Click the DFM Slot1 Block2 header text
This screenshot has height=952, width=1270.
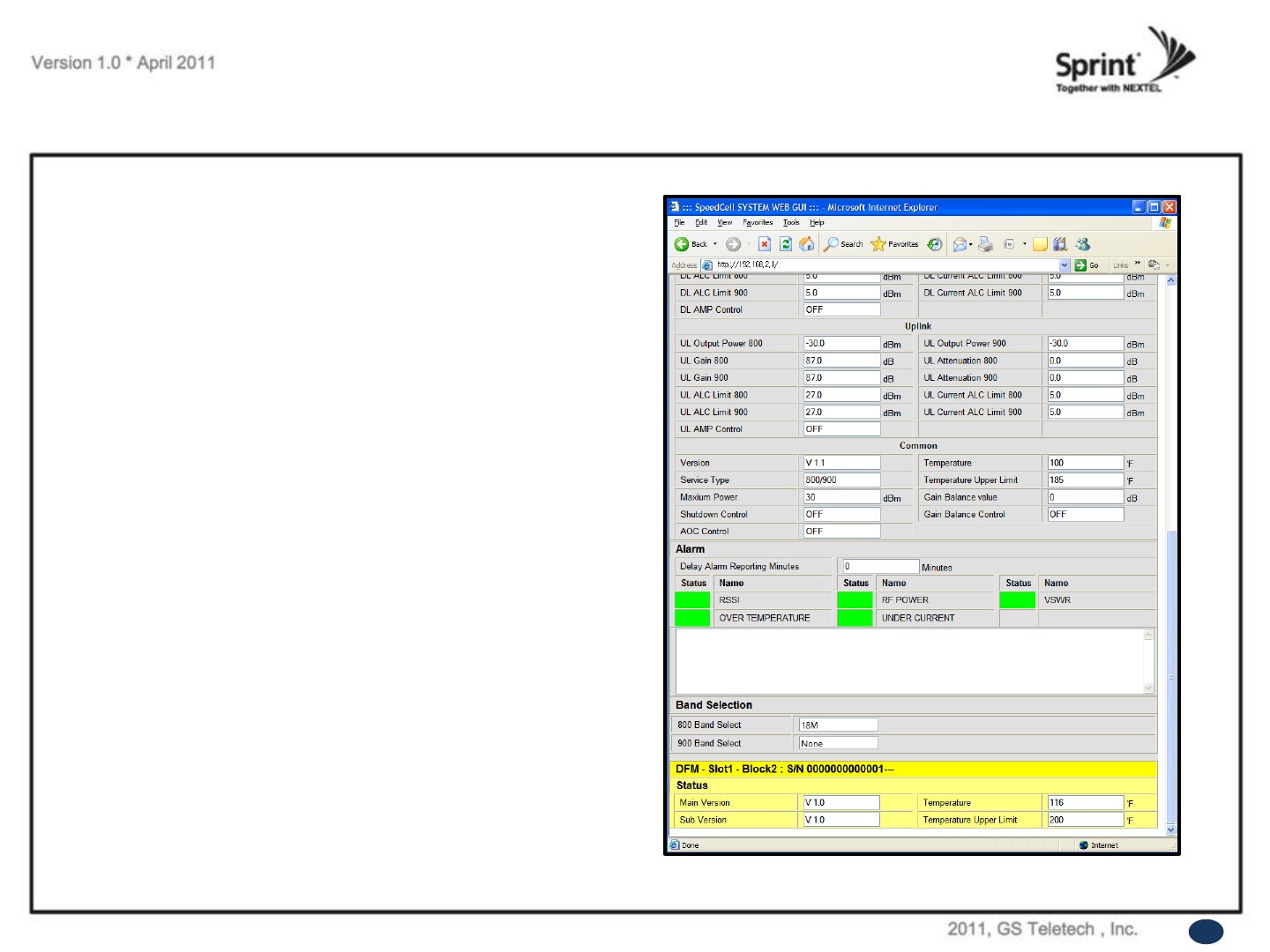coord(785,769)
